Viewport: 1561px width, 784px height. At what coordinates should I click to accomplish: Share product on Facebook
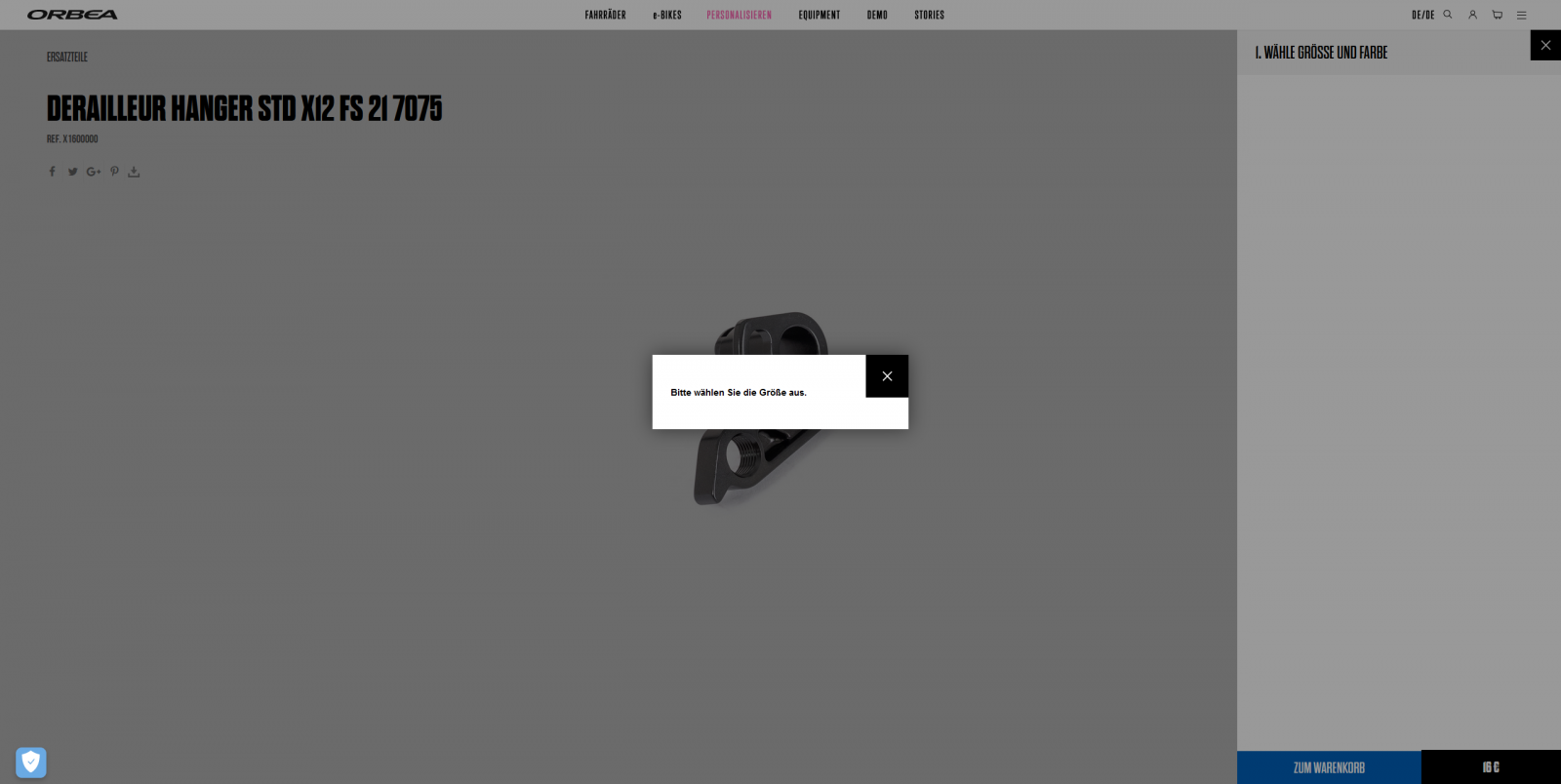pos(53,172)
